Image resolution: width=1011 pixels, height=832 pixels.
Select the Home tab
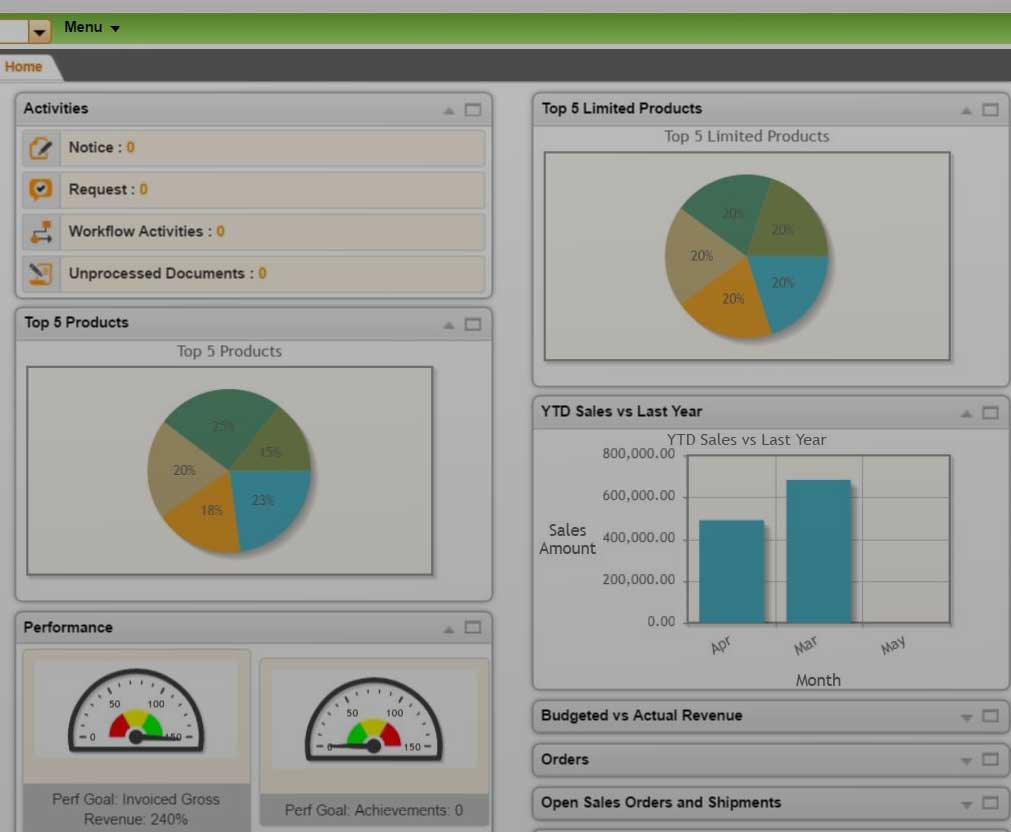[x=23, y=66]
